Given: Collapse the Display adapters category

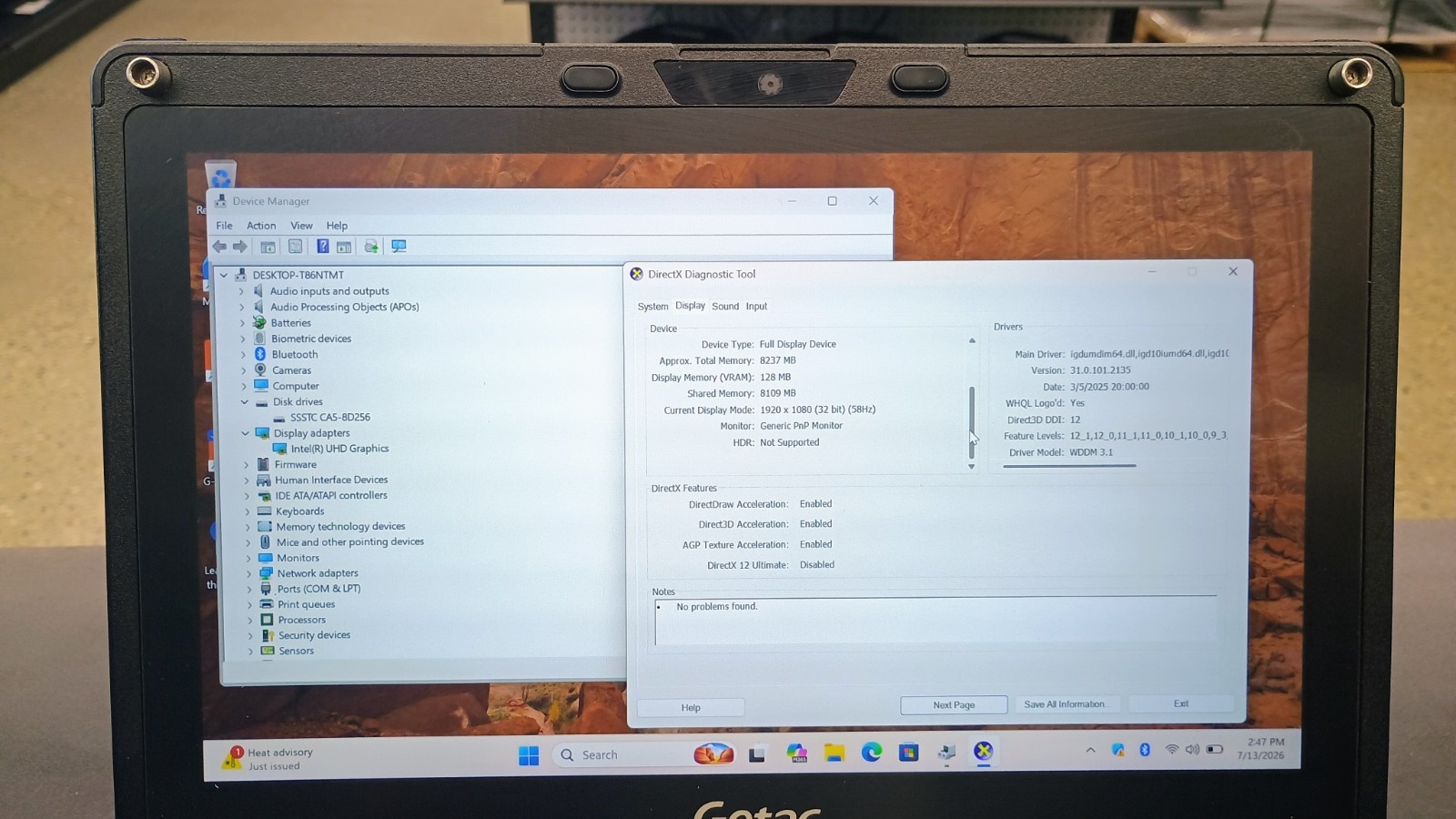Looking at the screenshot, I should (x=245, y=433).
